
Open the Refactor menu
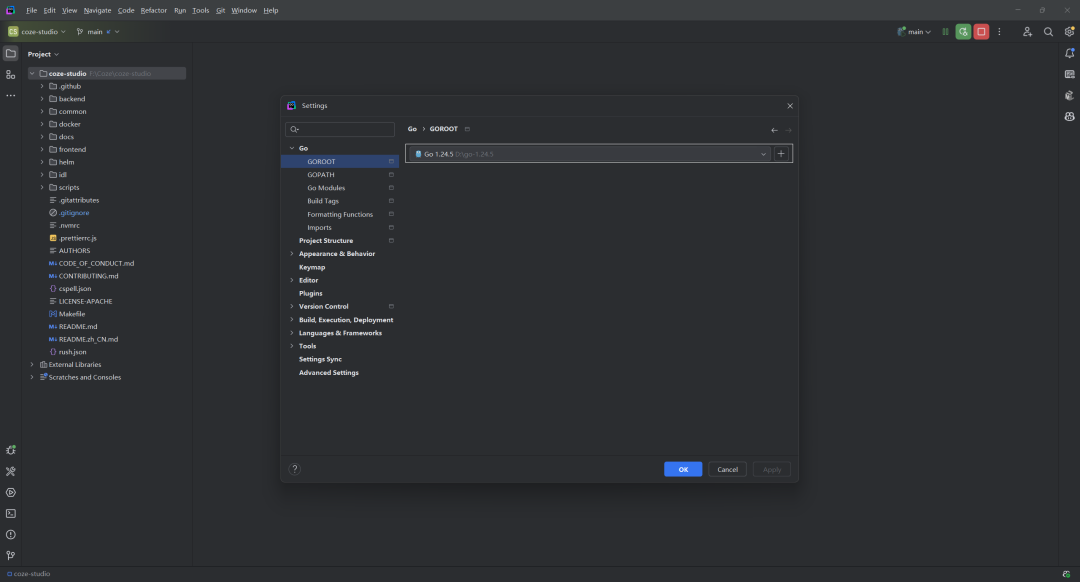point(154,10)
